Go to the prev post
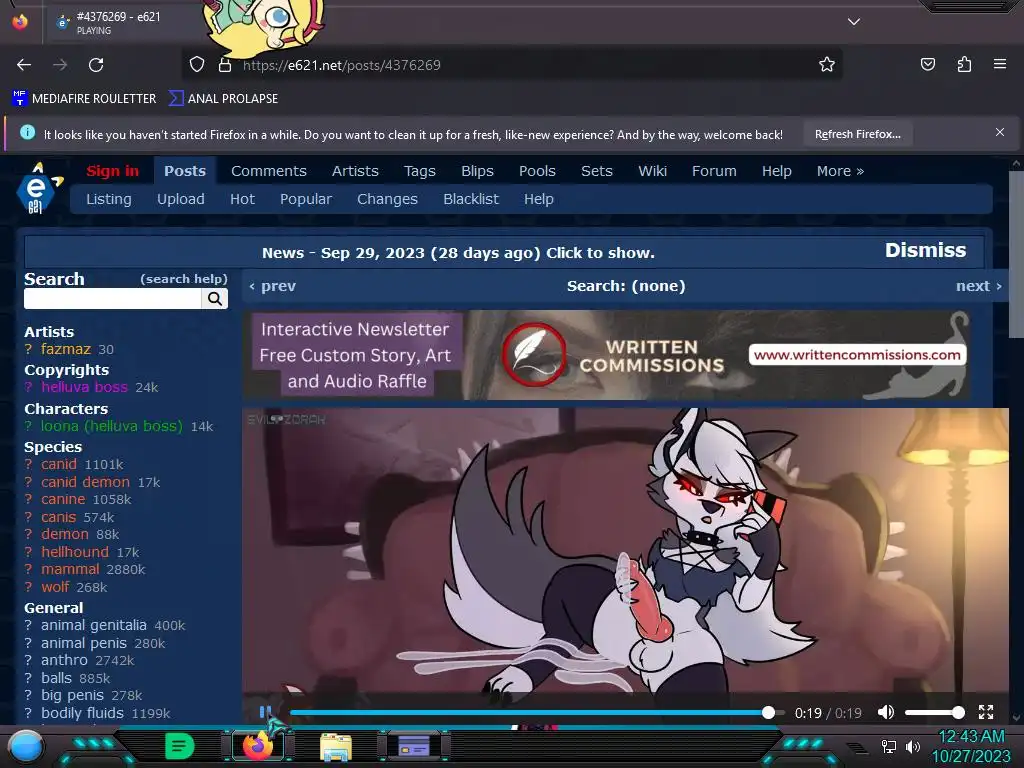This screenshot has height=768, width=1024. coord(273,286)
